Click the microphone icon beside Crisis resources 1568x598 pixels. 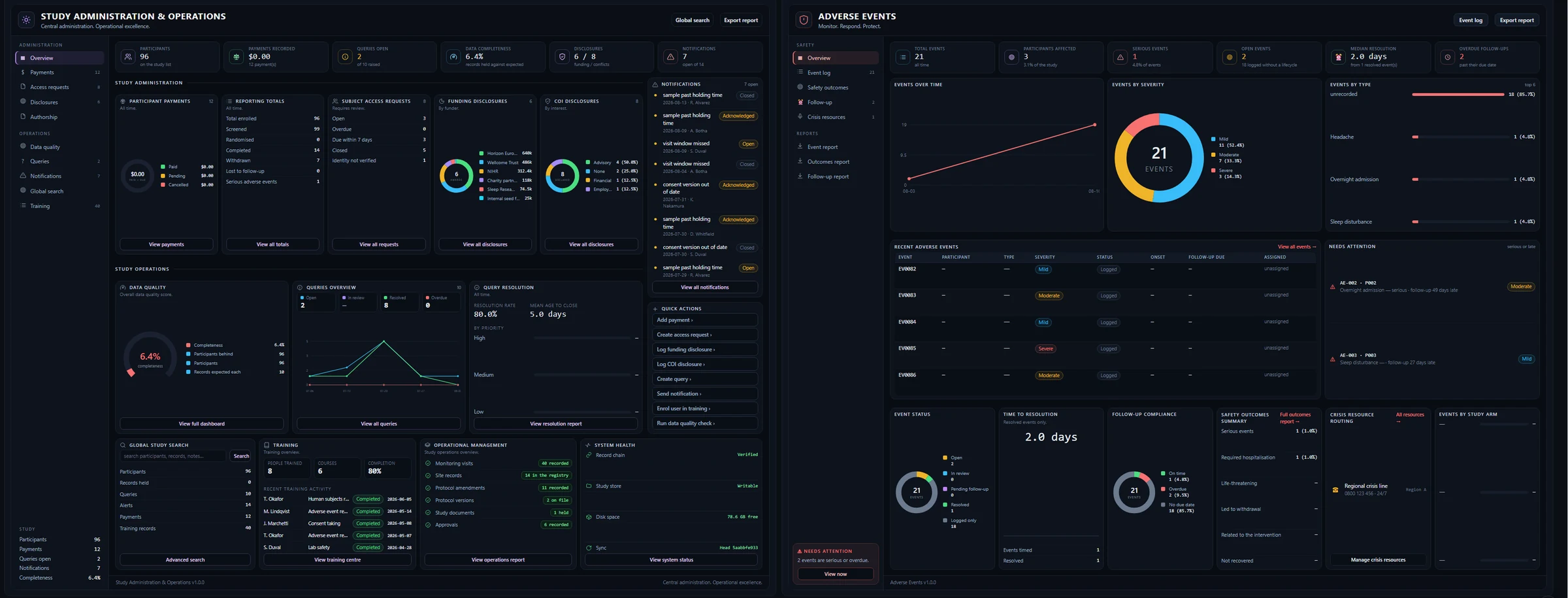pos(800,117)
